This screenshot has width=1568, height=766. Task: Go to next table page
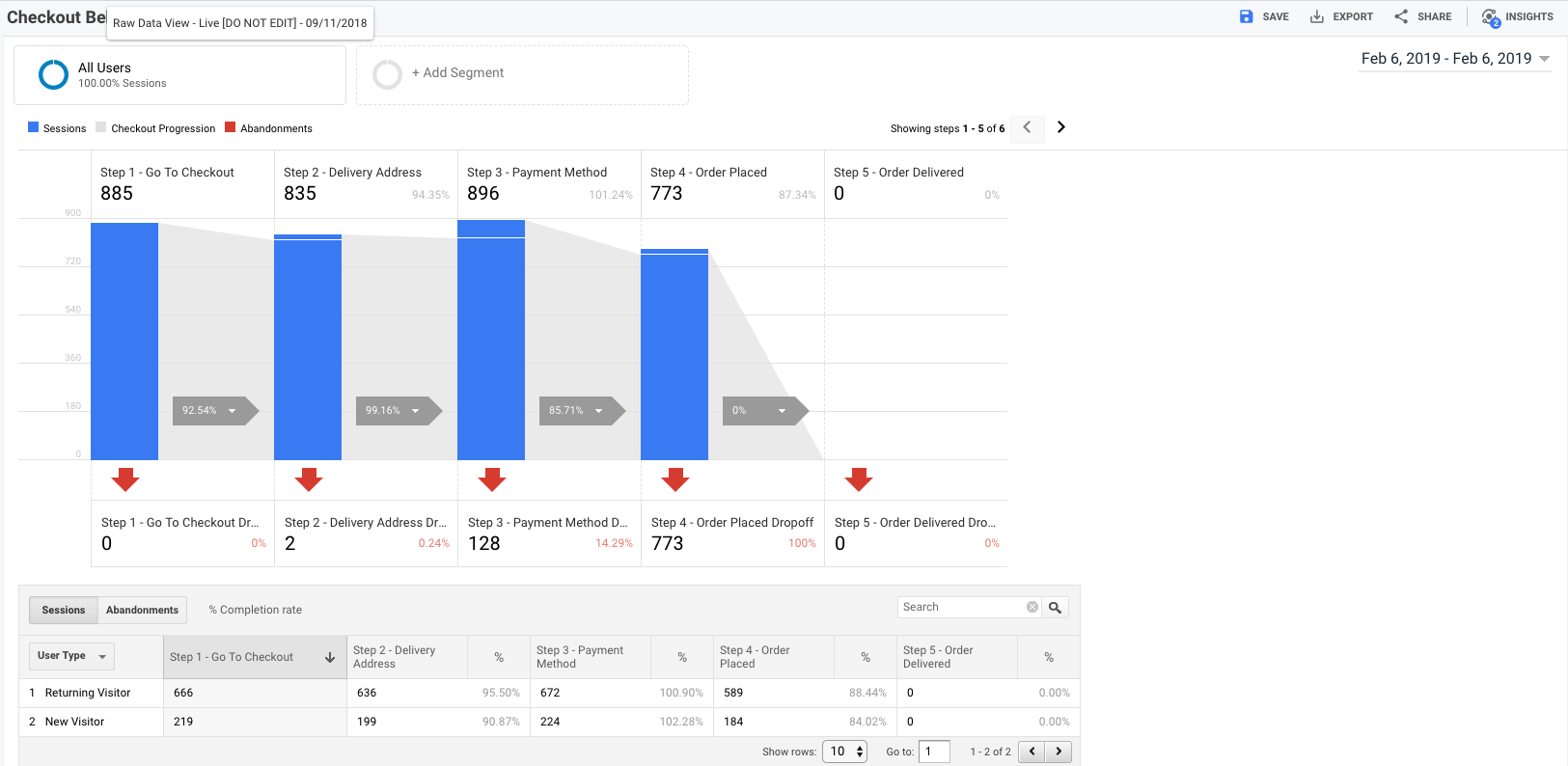point(1059,752)
